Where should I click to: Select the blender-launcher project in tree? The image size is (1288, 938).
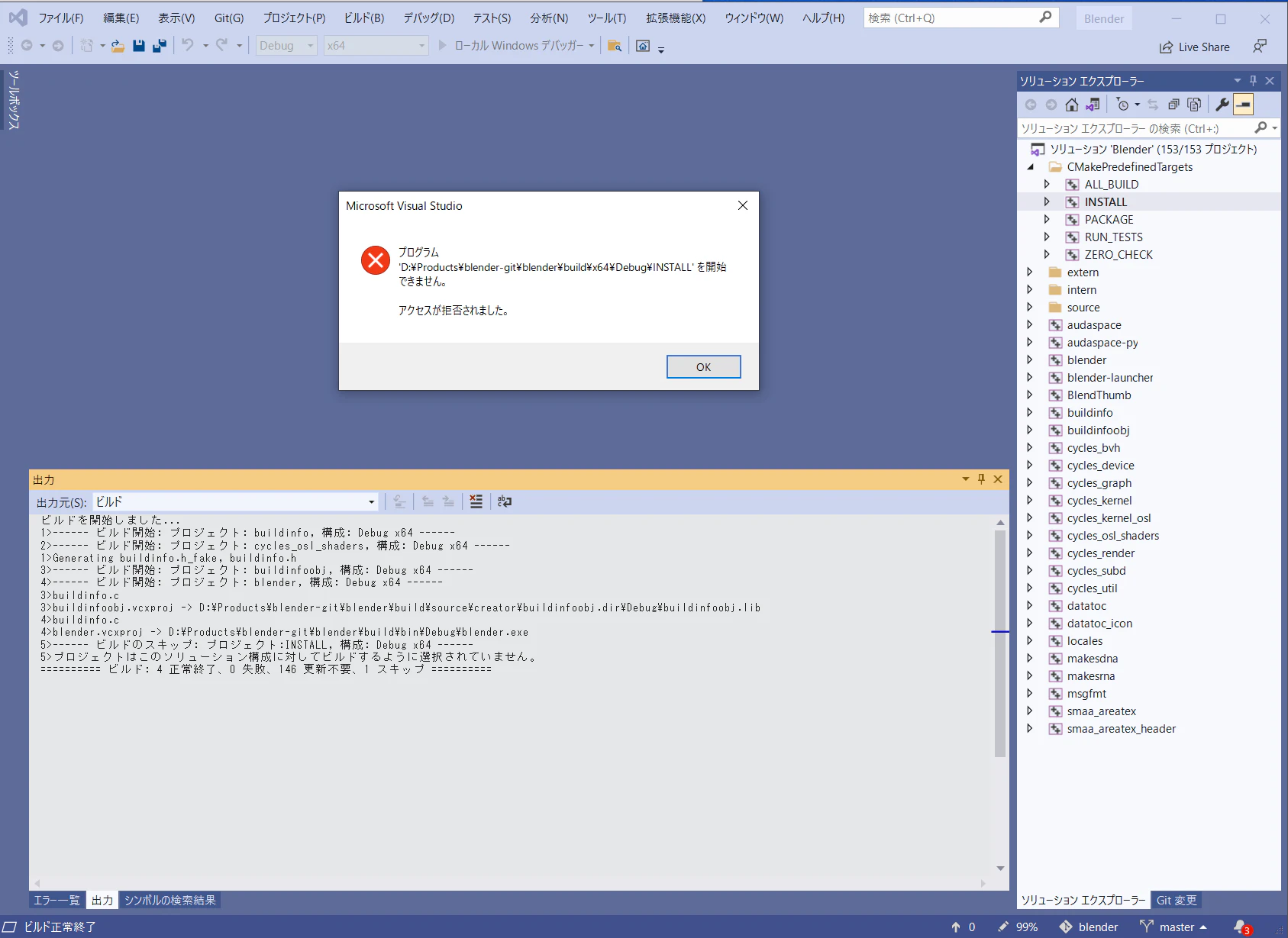point(1109,378)
